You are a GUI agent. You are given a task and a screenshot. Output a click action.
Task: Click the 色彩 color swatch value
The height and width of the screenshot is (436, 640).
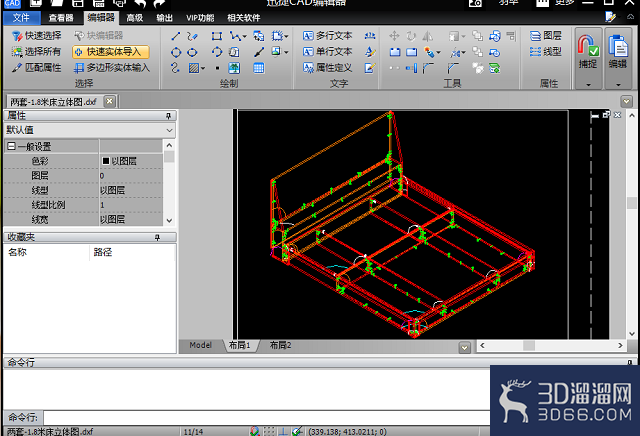[x=106, y=161]
